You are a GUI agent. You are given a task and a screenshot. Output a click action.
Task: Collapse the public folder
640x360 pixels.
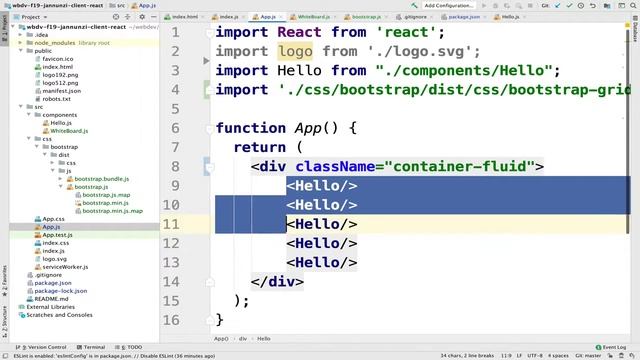click(x=21, y=51)
